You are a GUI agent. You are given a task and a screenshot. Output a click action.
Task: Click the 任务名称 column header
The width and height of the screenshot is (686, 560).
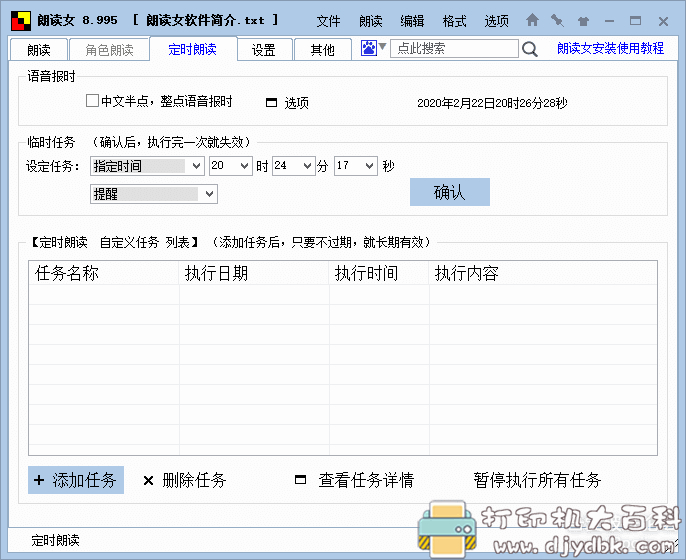104,273
